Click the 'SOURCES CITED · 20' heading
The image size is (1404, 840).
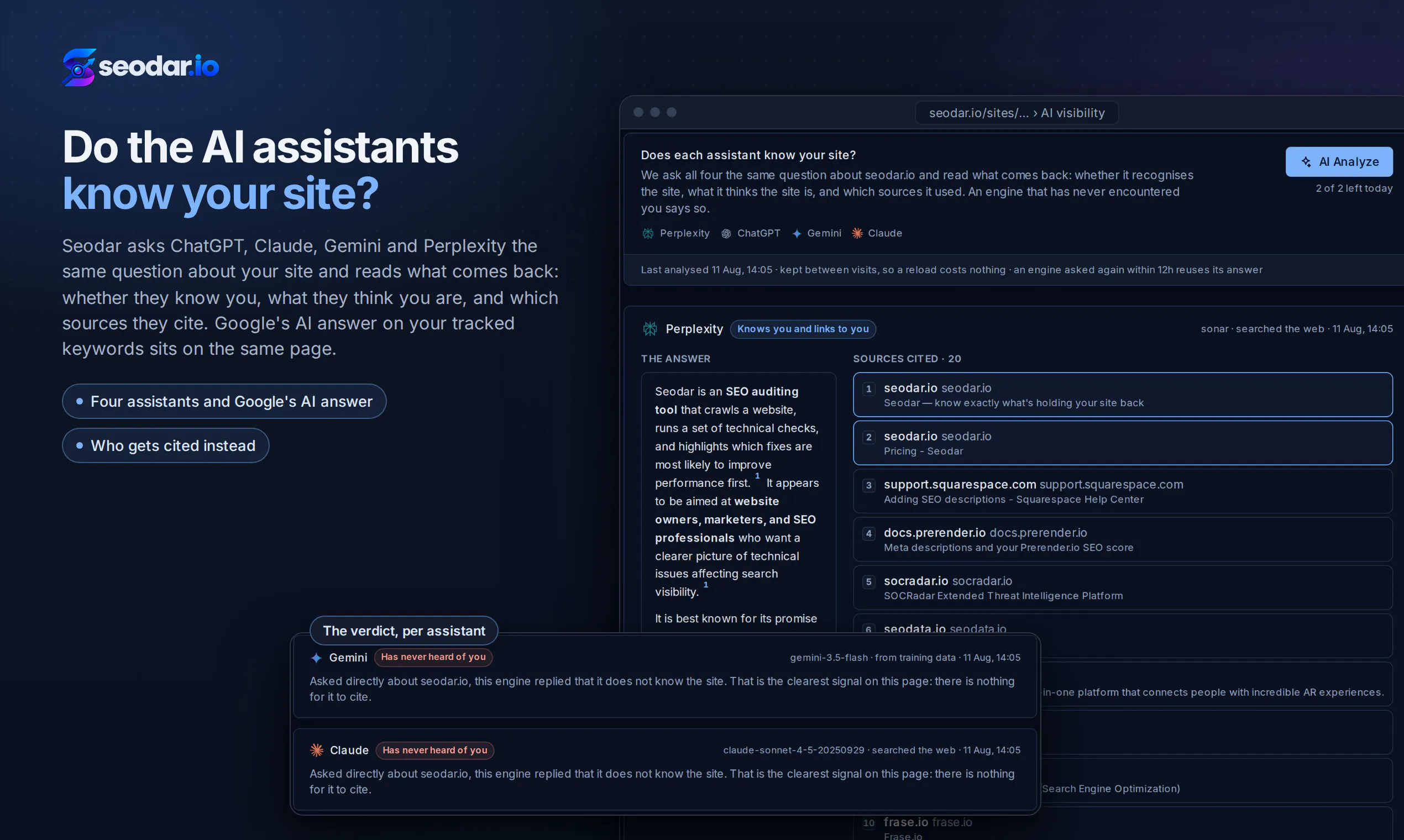click(x=907, y=359)
